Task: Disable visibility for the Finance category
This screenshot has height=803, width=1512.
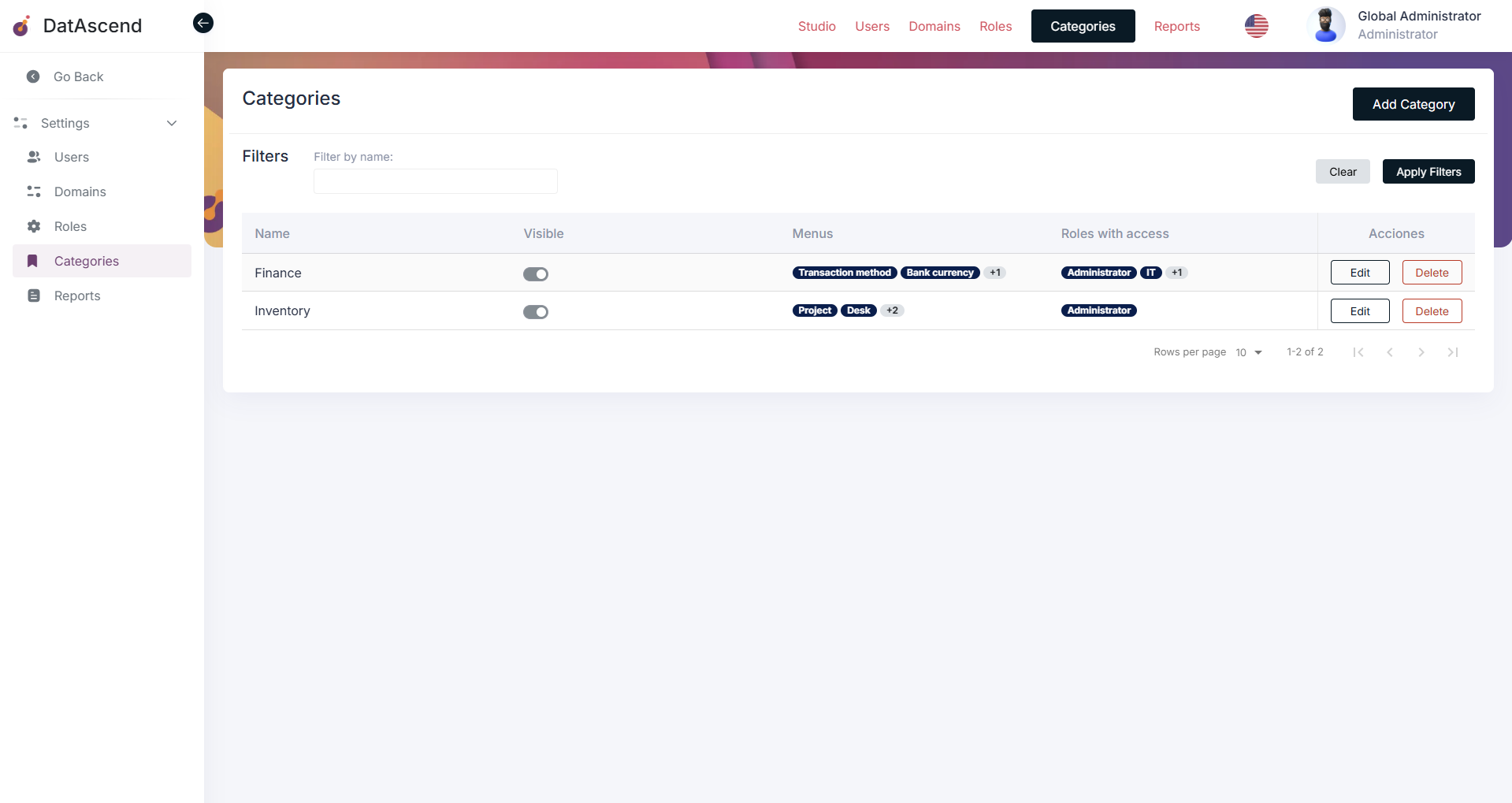Action: coord(536,273)
